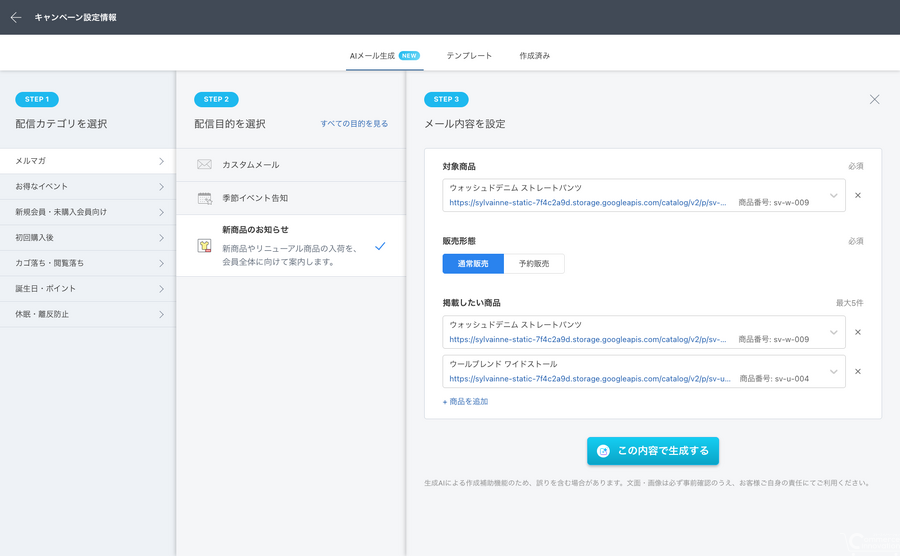
Task: Remove the 対象商品 item via its X
Action: click(858, 195)
